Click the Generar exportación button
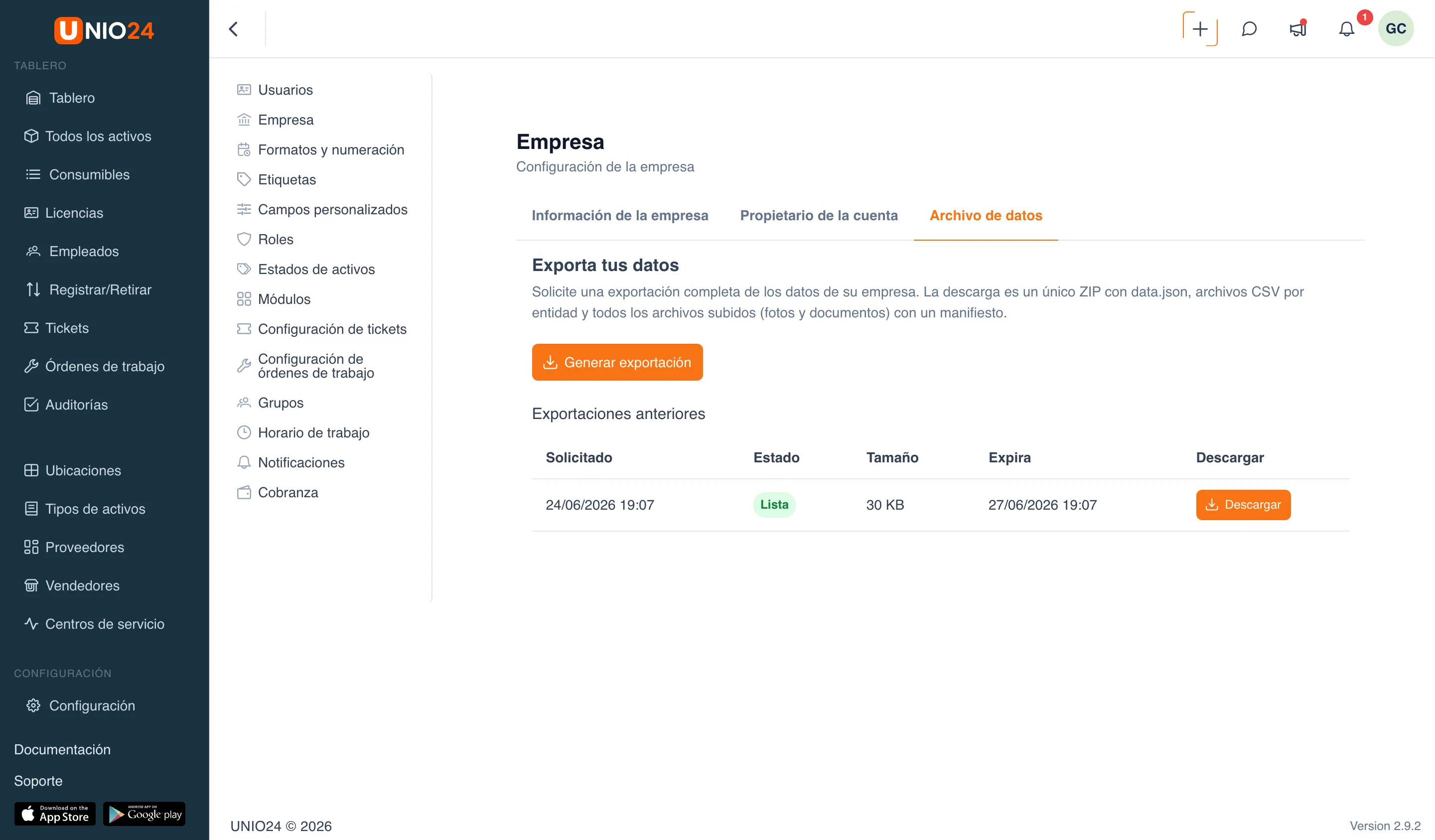The image size is (1435, 840). coord(617,362)
